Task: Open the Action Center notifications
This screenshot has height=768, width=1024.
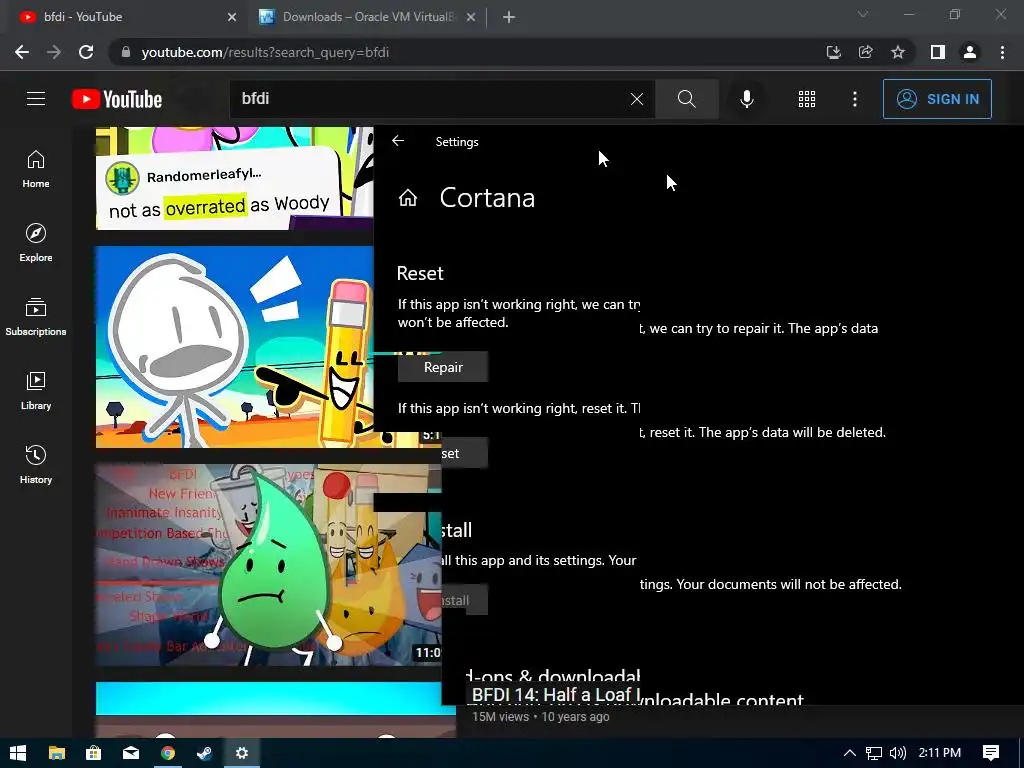Action: click(x=991, y=753)
